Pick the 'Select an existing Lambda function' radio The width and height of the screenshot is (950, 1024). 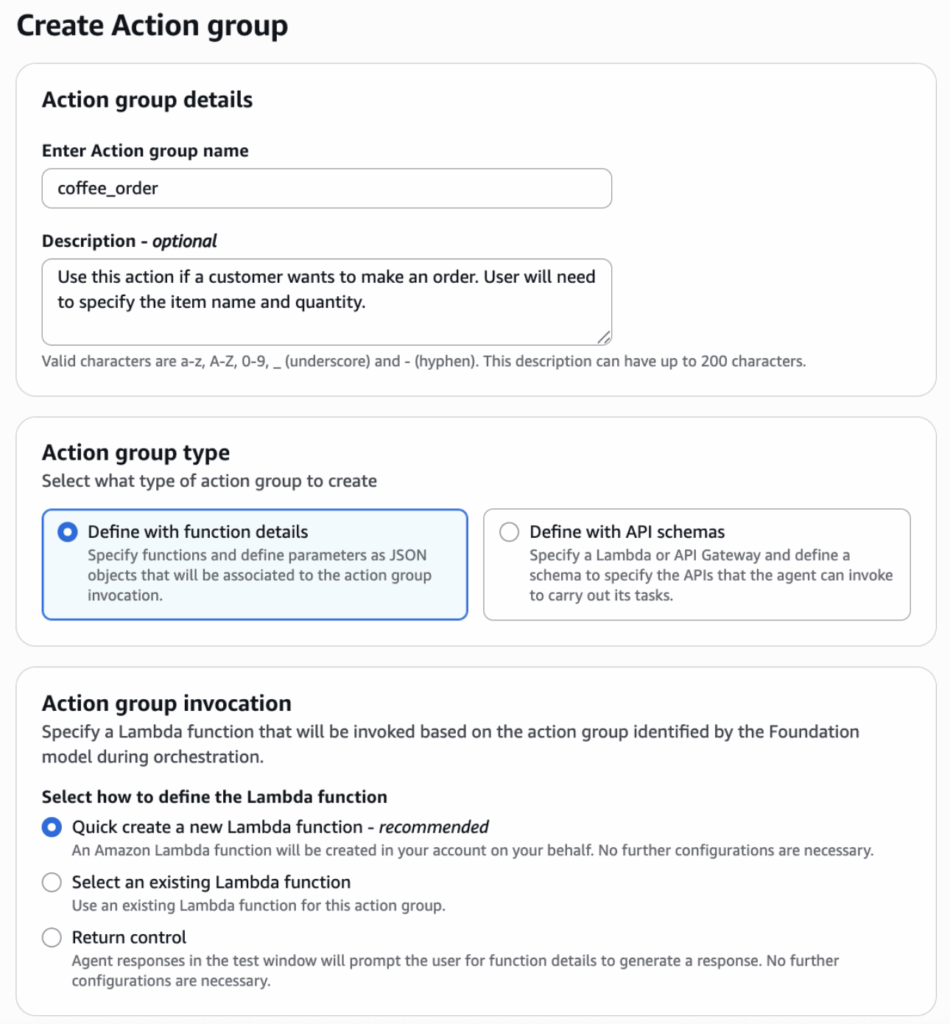pos(51,883)
